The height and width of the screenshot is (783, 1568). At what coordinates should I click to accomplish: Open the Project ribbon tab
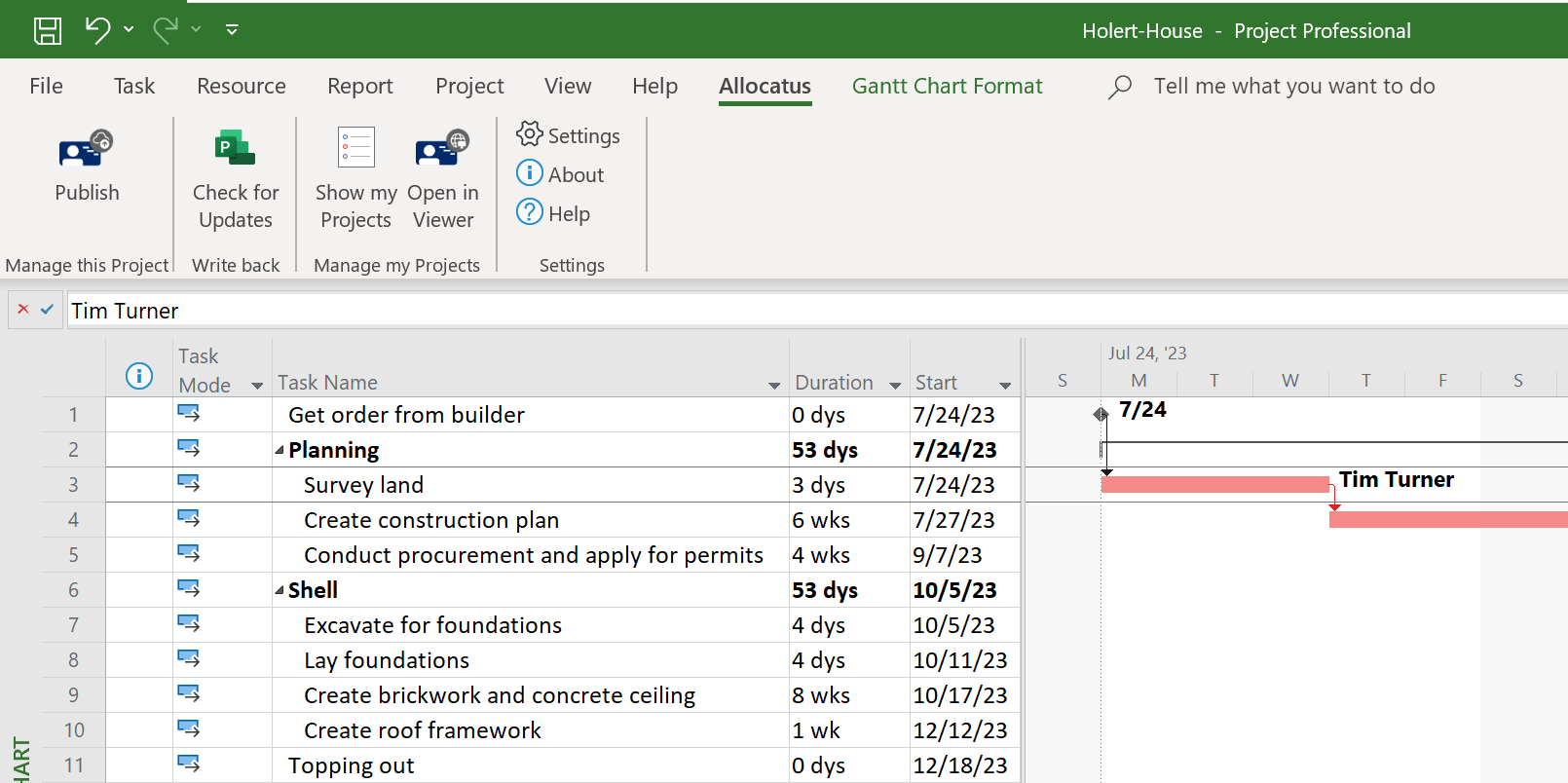tap(469, 86)
